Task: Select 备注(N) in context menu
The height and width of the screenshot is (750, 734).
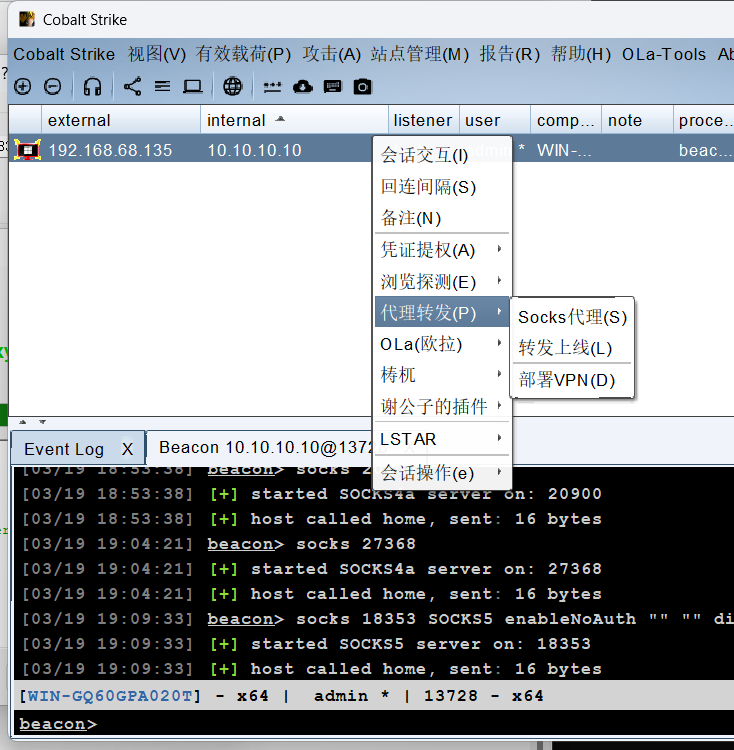Action: coord(442,219)
